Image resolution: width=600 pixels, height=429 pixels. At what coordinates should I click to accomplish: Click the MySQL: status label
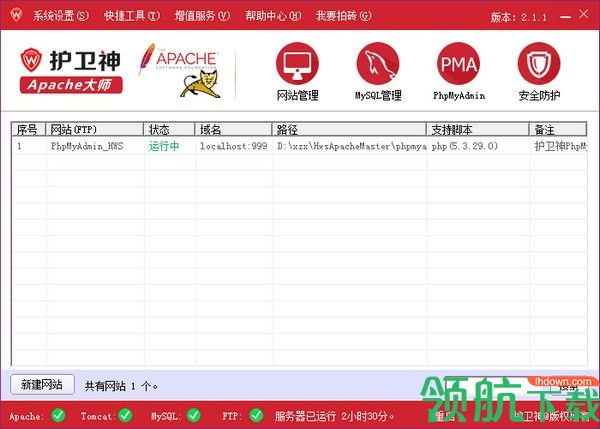click(165, 416)
